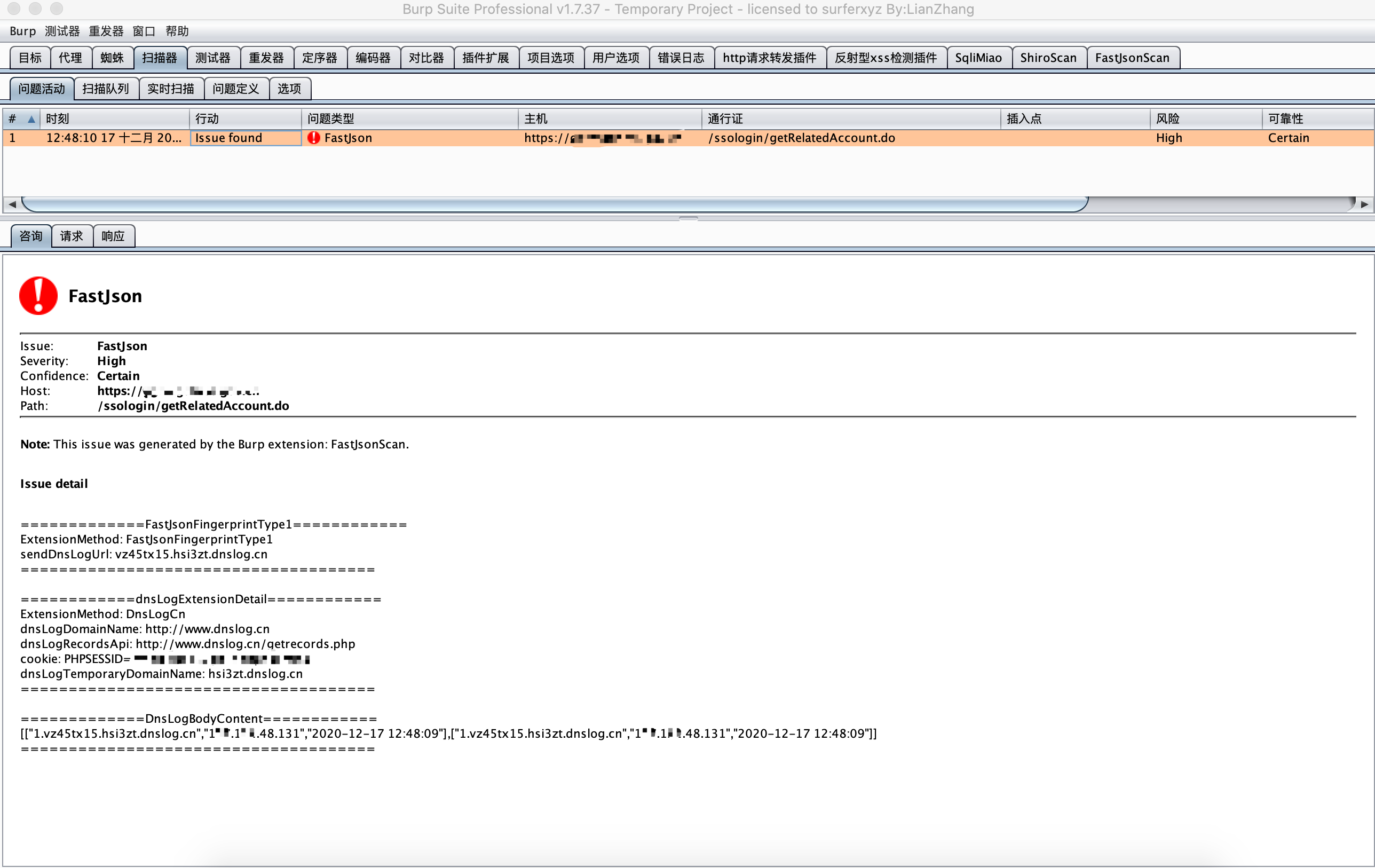Image resolution: width=1375 pixels, height=868 pixels.
Task: Click the horizontal scrollbar thumb of the issue table
Action: pyautogui.click(x=554, y=204)
